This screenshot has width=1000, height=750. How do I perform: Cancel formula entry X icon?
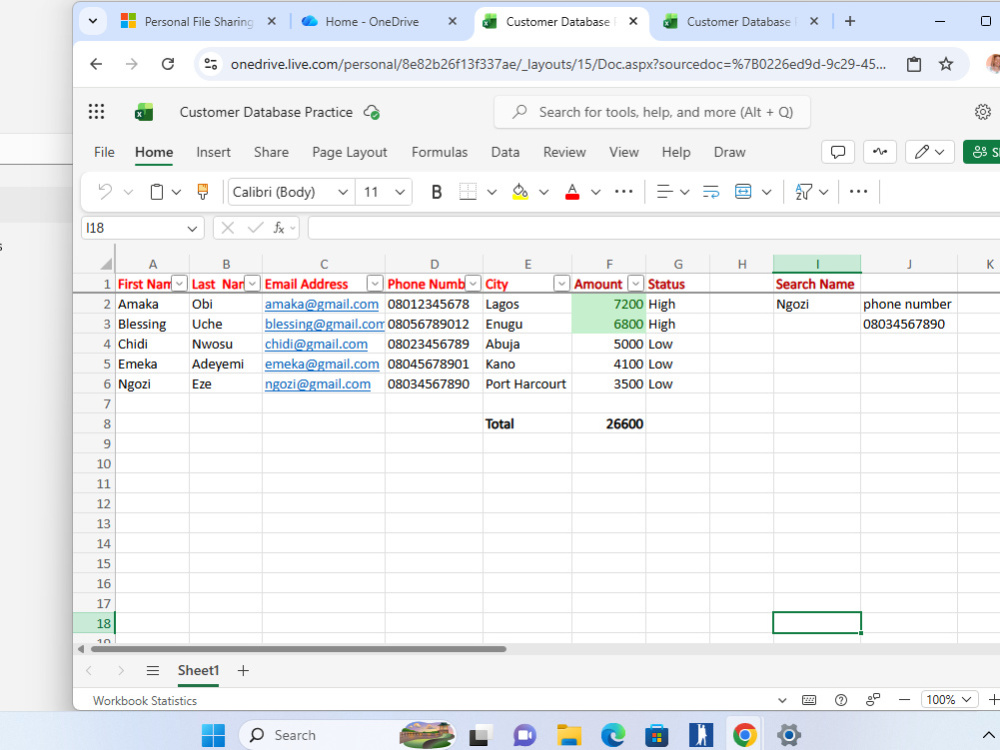click(228, 228)
